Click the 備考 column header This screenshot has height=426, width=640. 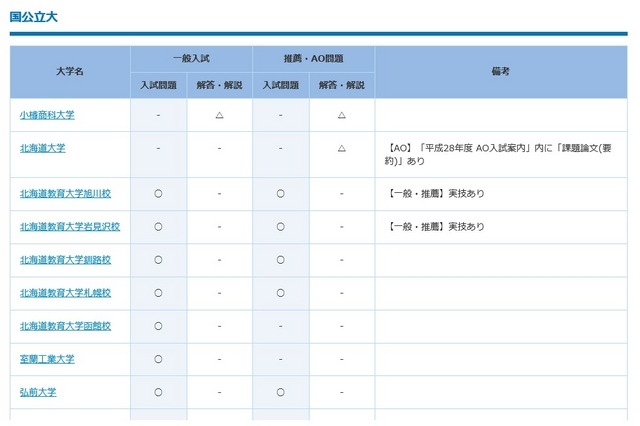click(501, 72)
